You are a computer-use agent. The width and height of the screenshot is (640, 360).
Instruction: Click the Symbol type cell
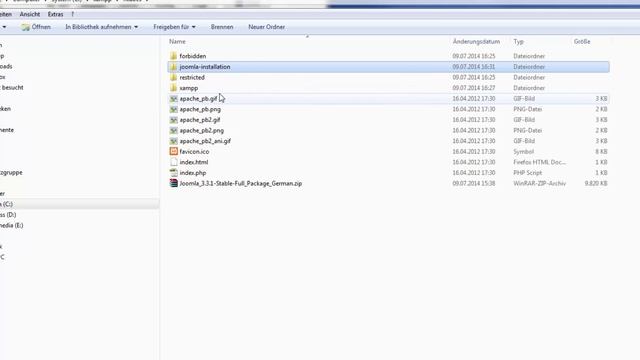pos(523,151)
